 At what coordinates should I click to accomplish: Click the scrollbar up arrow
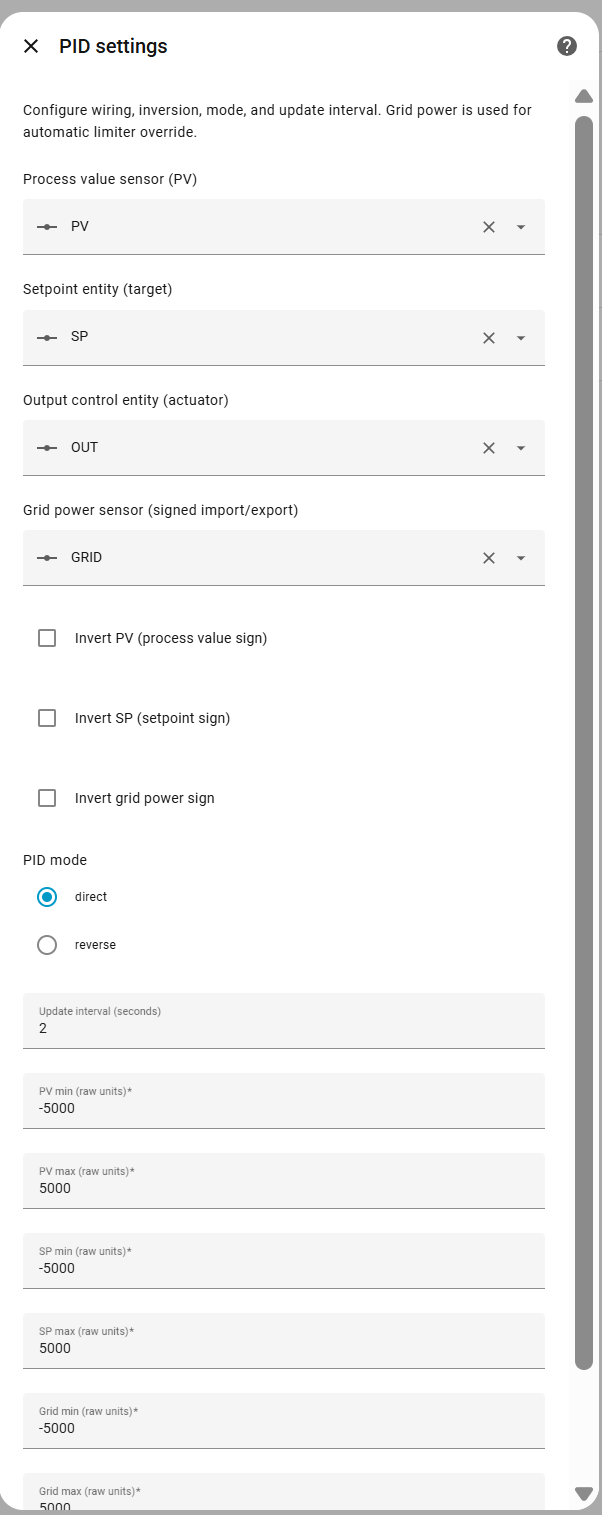584,96
